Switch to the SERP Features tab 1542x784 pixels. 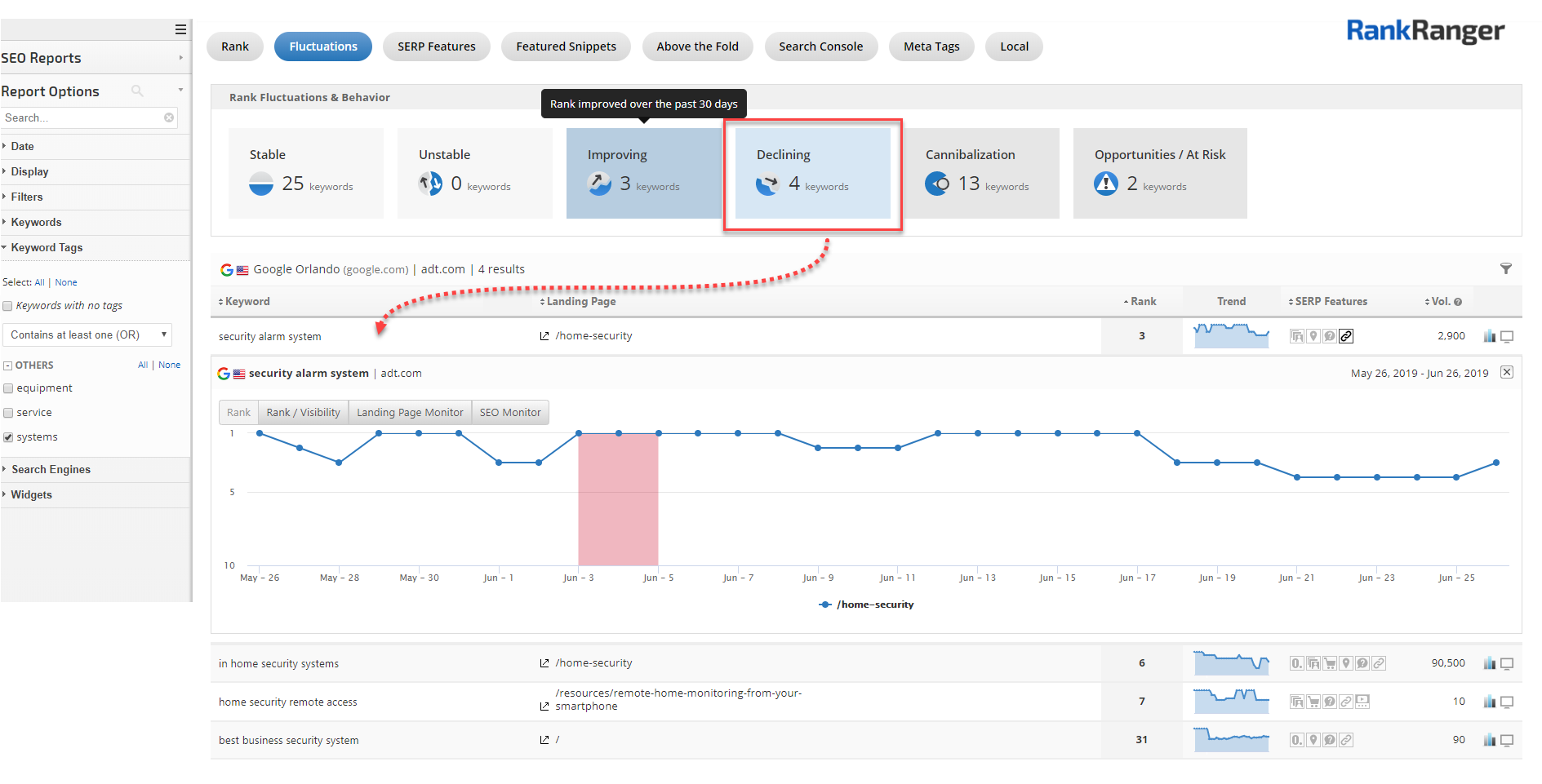tap(436, 47)
